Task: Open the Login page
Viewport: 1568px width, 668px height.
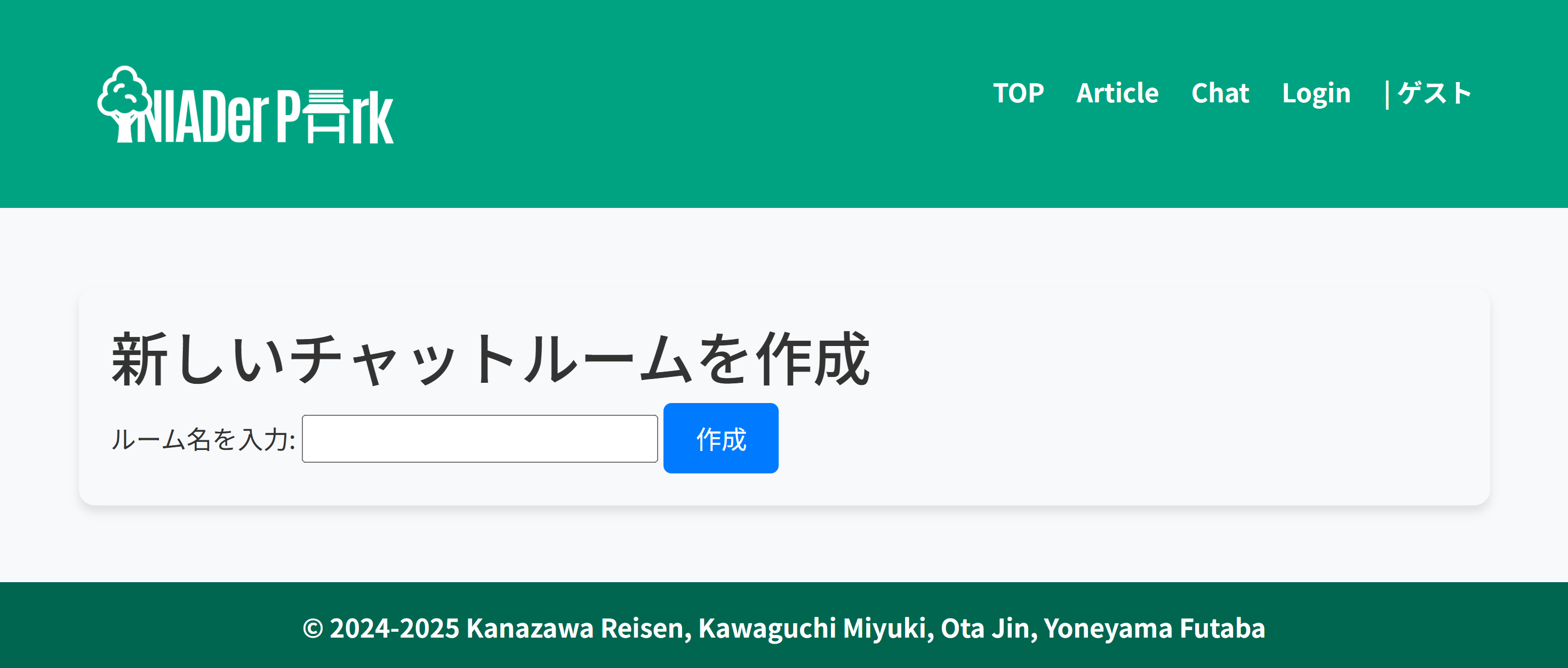Action: (x=1316, y=94)
